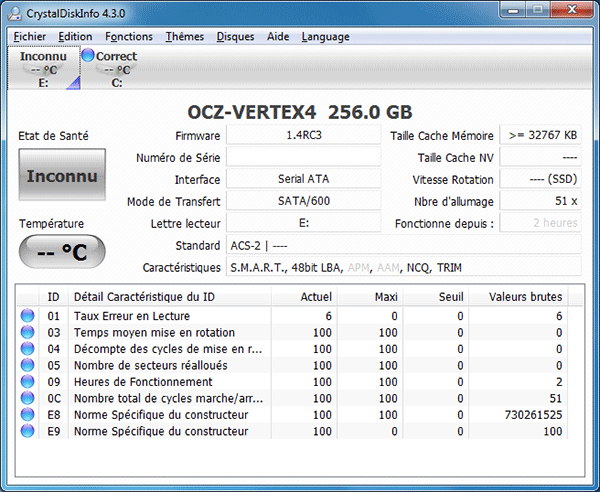Click the status orb for row 04
This screenshot has height=492, width=600.
click(x=27, y=349)
